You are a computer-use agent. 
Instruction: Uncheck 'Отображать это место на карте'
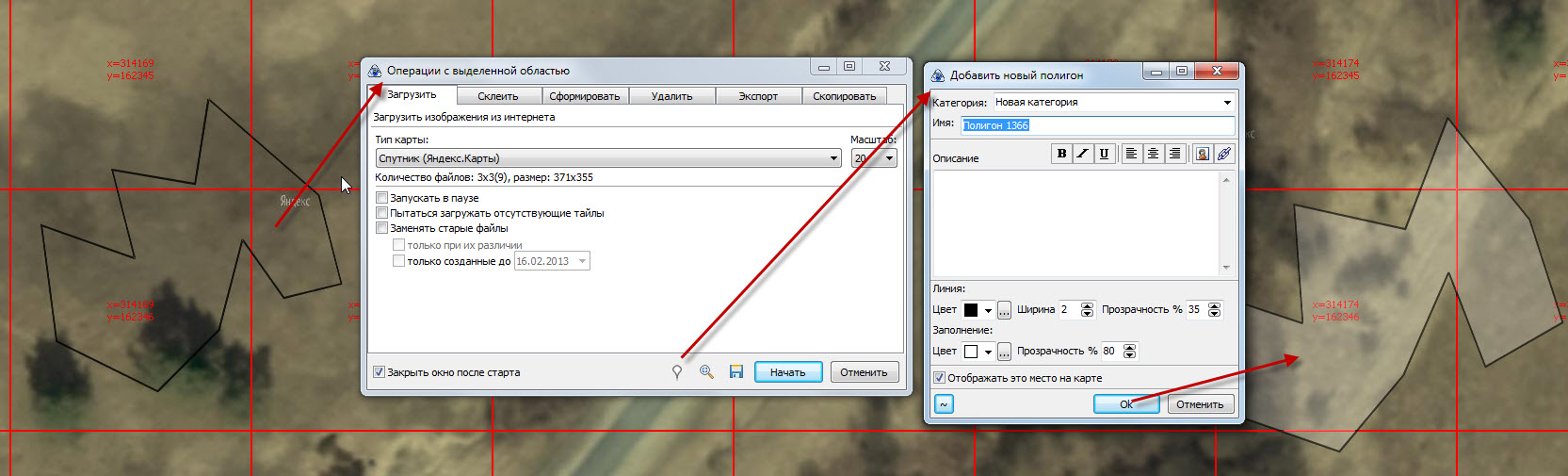click(x=939, y=378)
